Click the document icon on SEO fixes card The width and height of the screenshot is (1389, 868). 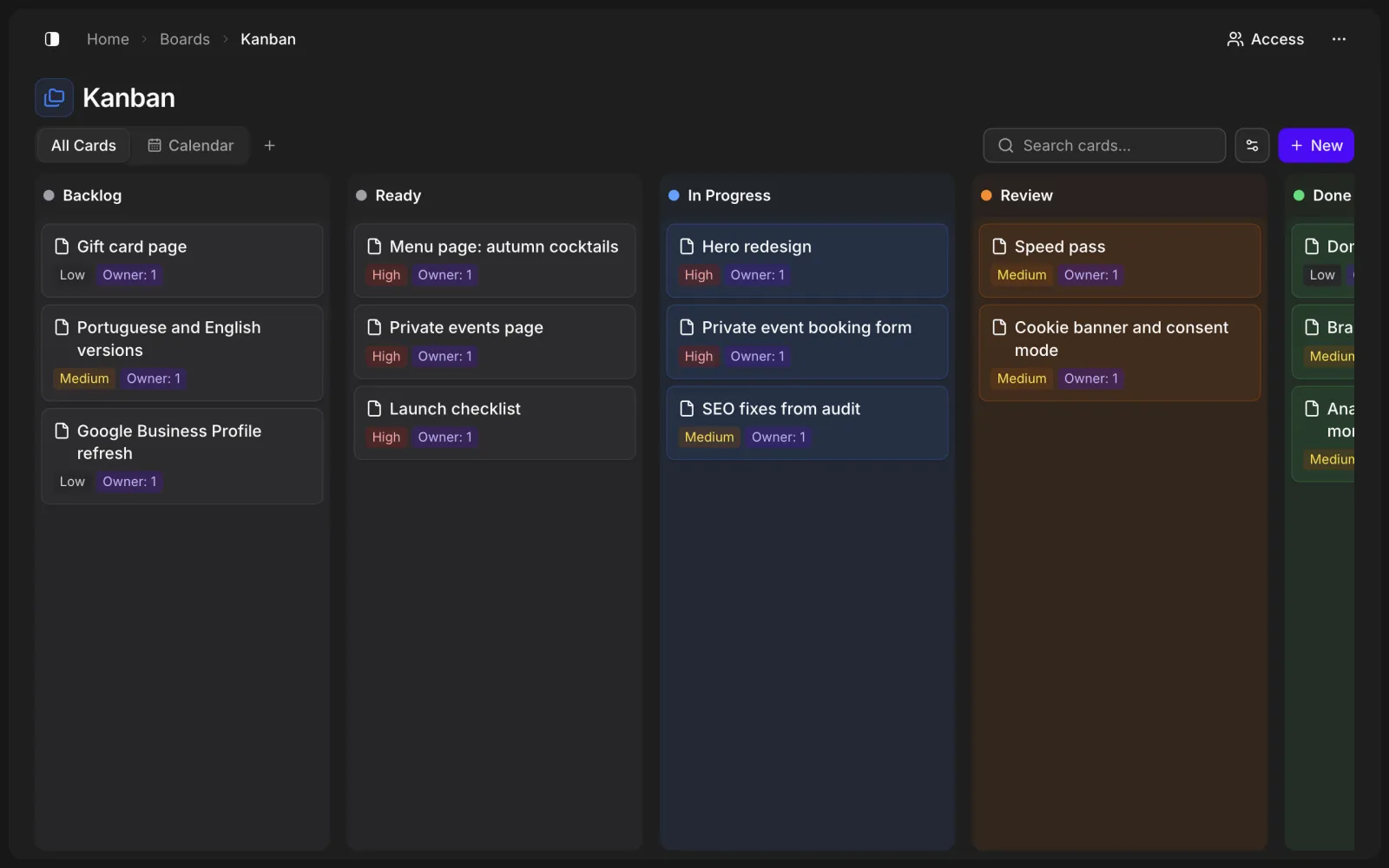point(687,409)
